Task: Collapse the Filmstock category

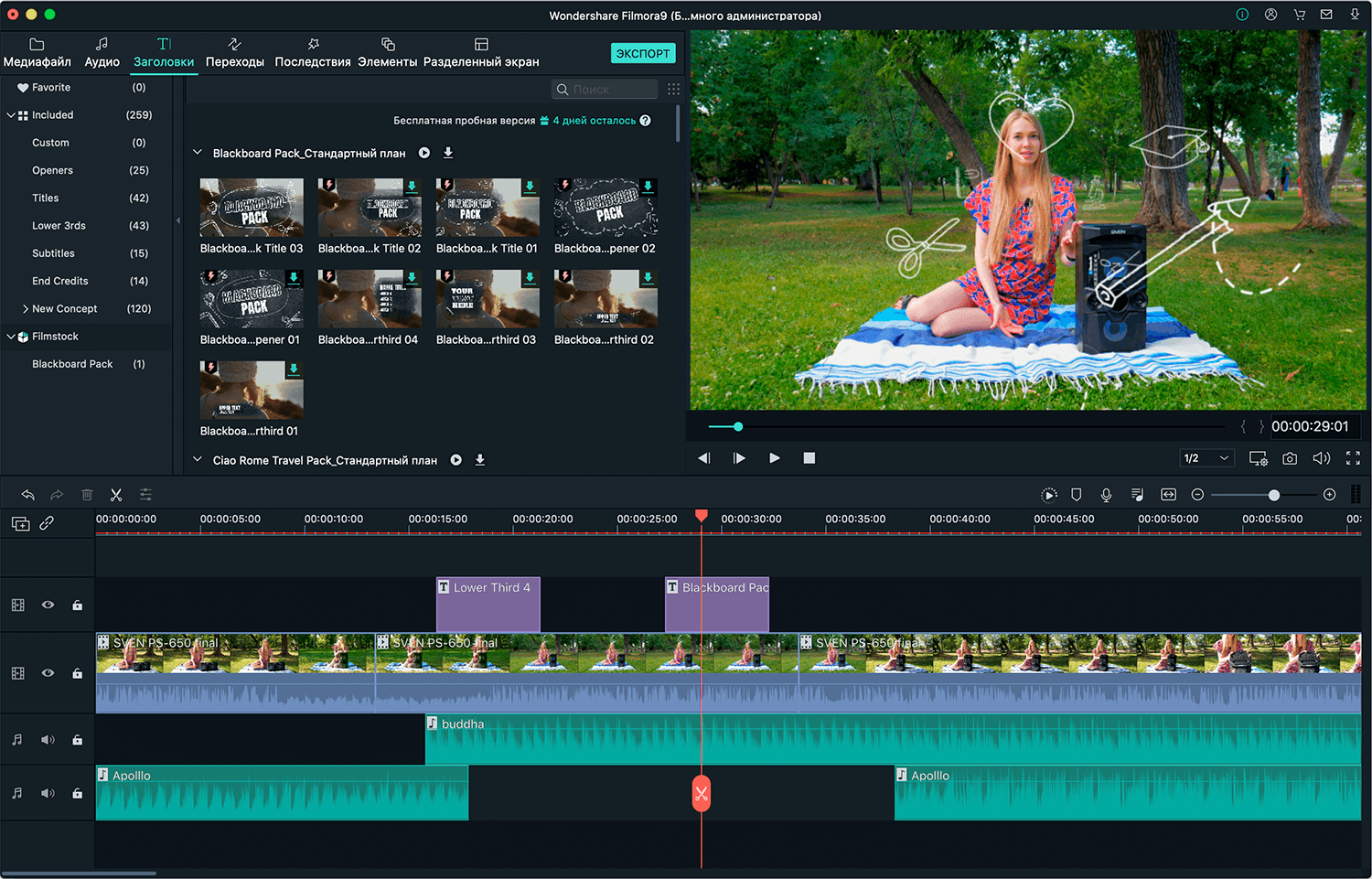Action: pos(11,337)
